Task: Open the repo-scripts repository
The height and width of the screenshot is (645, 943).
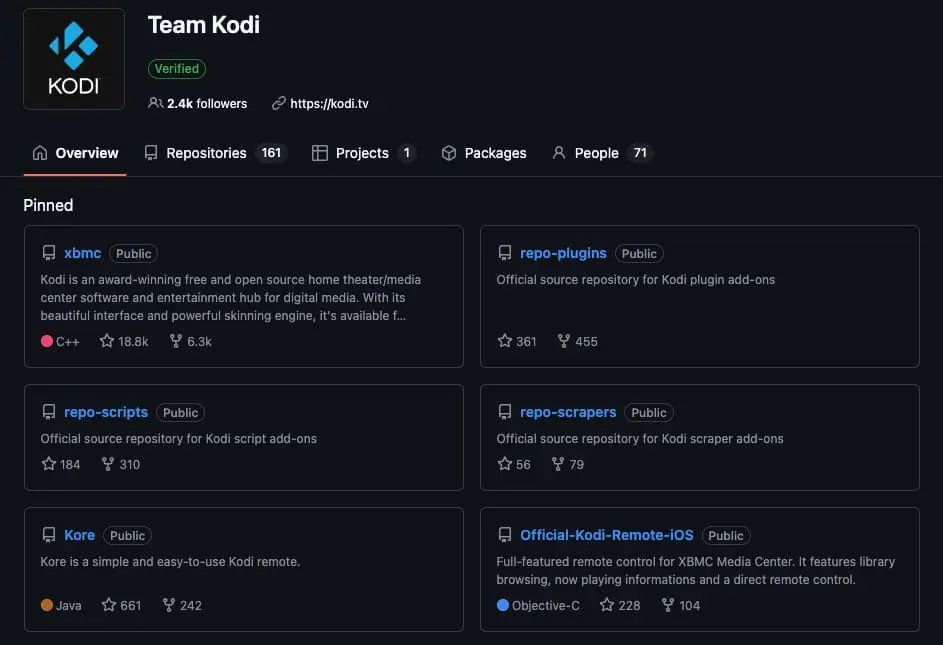Action: point(106,412)
